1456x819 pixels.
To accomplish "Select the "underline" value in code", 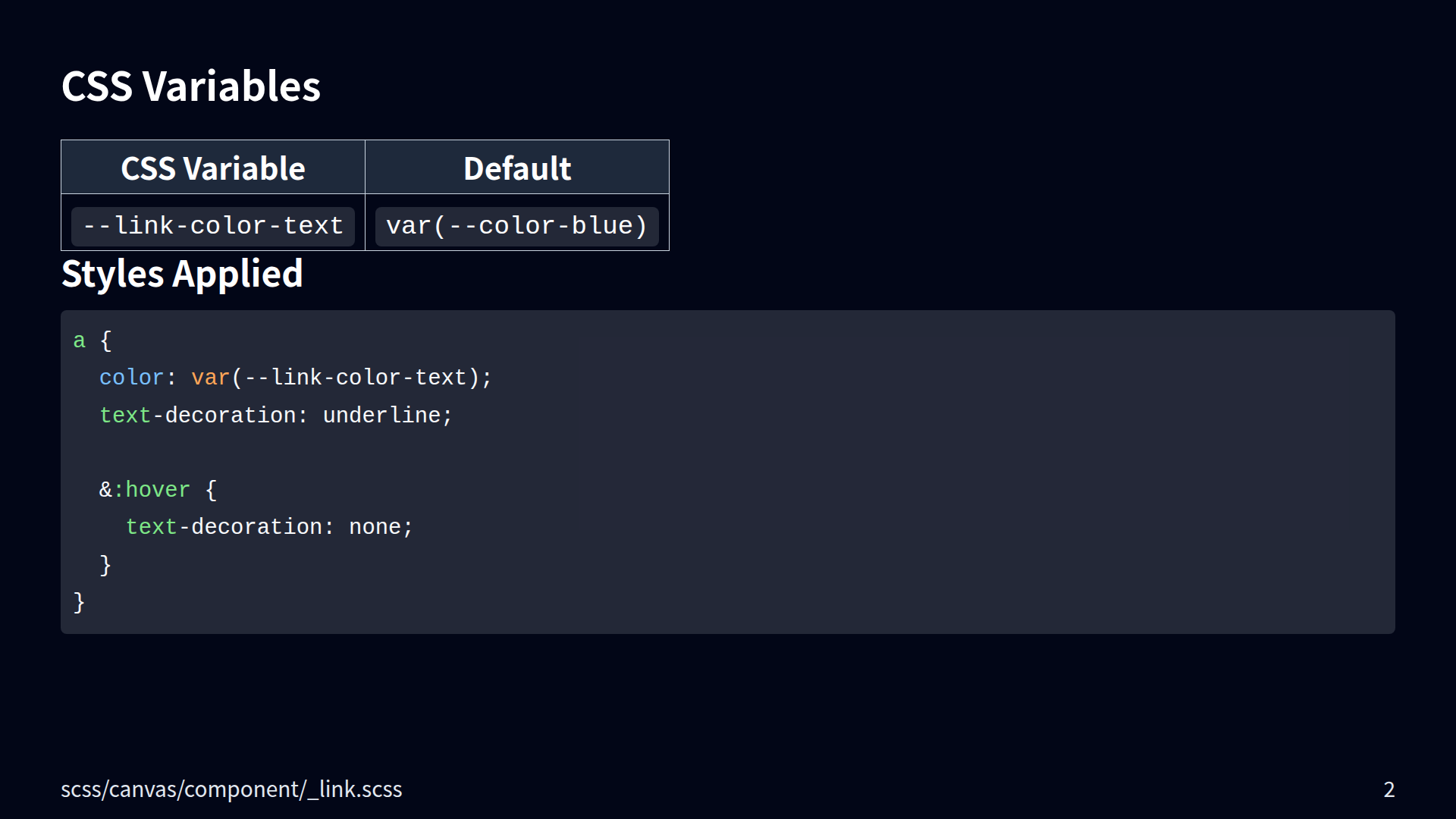I will click(x=381, y=416).
